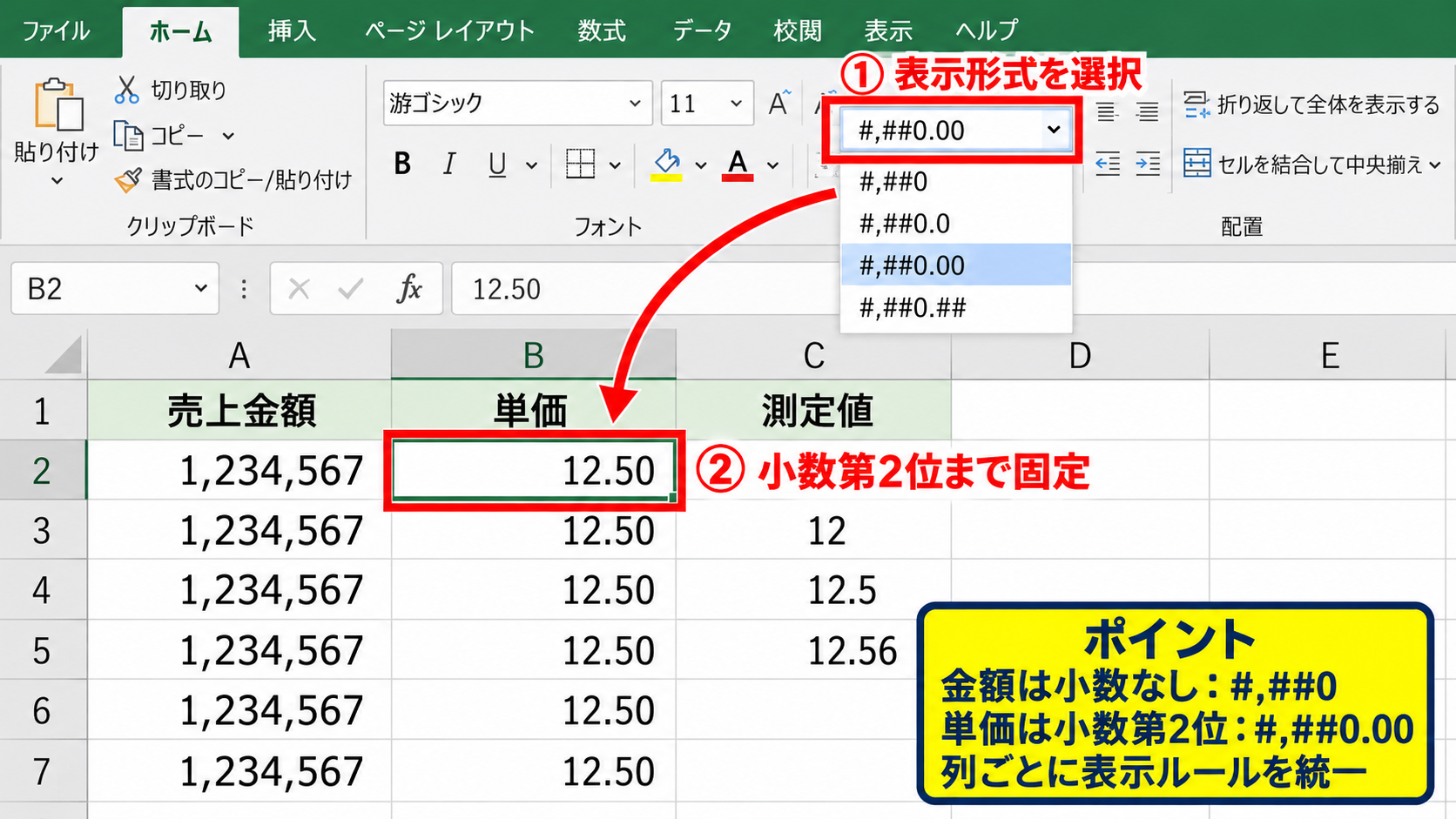Click the insert function fx icon
This screenshot has width=1456, height=819.
[x=409, y=288]
